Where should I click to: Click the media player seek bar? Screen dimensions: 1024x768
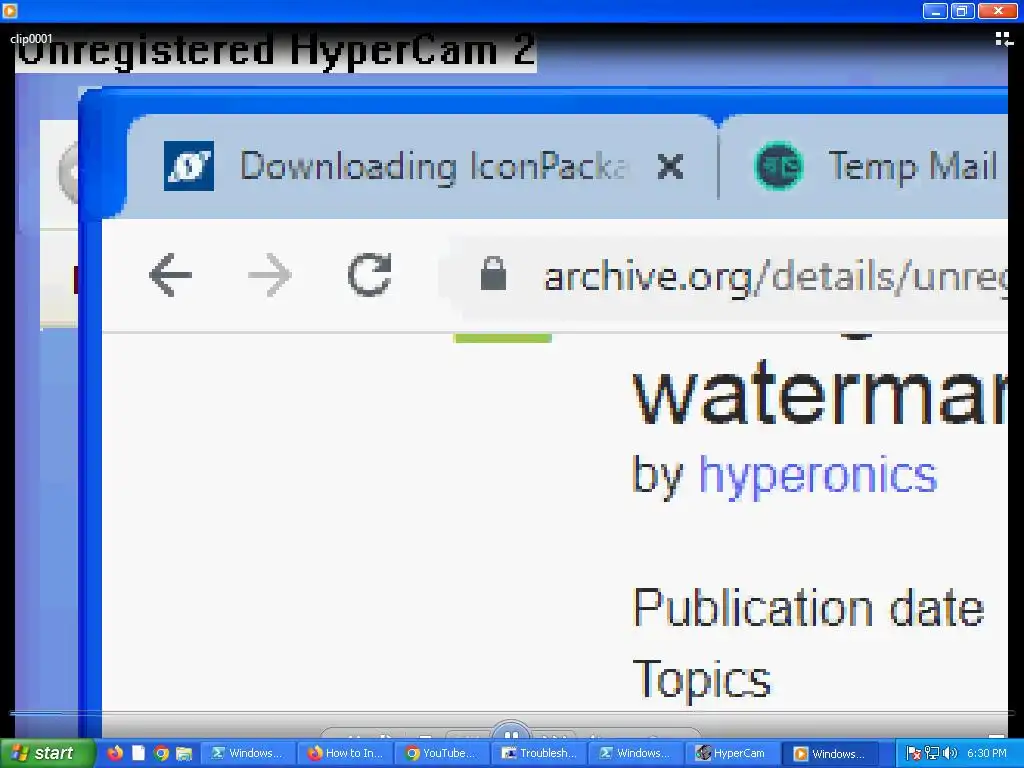tap(512, 713)
